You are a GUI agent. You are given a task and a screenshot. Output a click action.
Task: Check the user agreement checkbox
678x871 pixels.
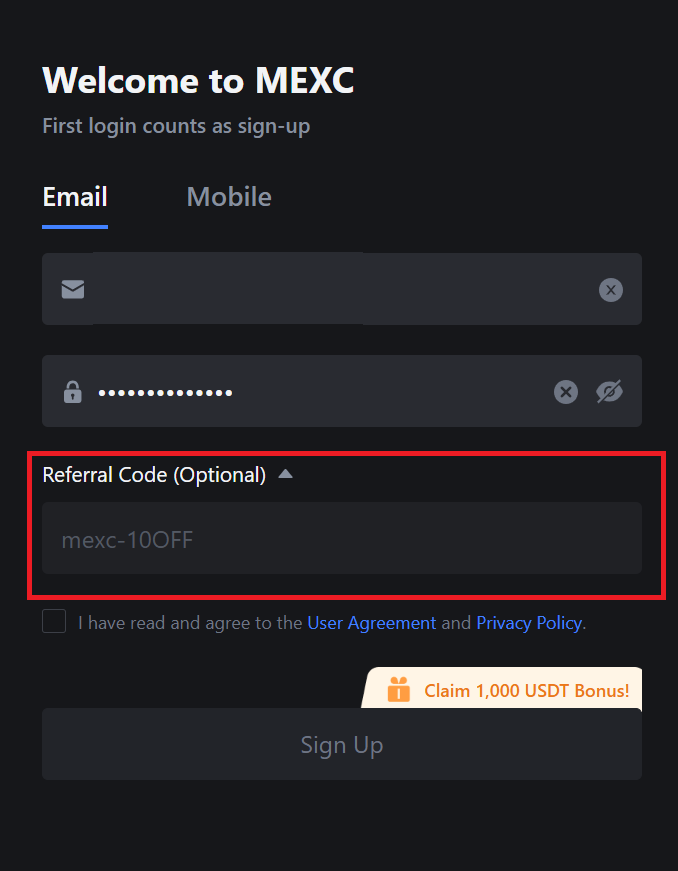point(54,621)
